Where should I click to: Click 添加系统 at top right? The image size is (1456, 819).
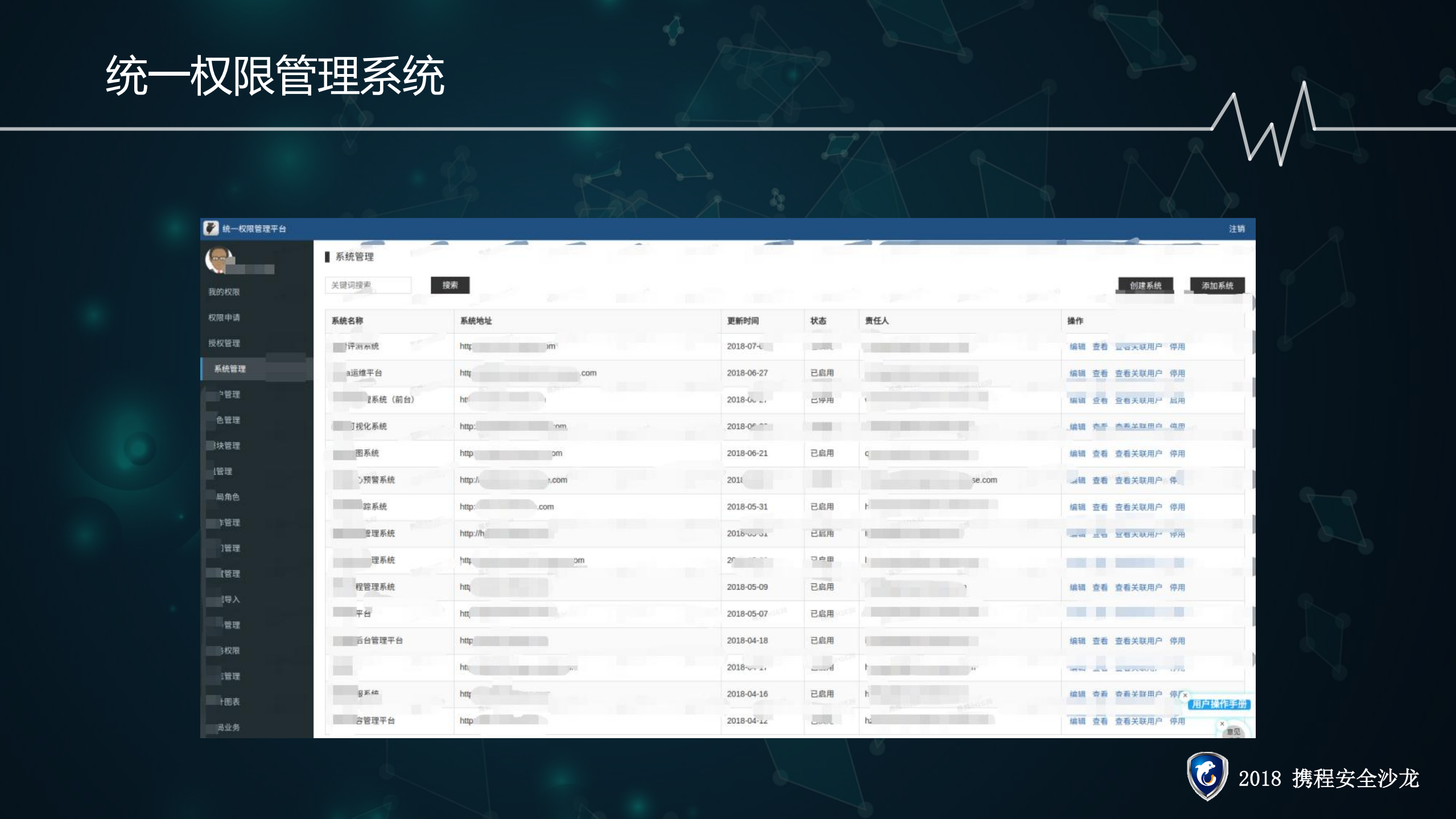coord(1218,285)
